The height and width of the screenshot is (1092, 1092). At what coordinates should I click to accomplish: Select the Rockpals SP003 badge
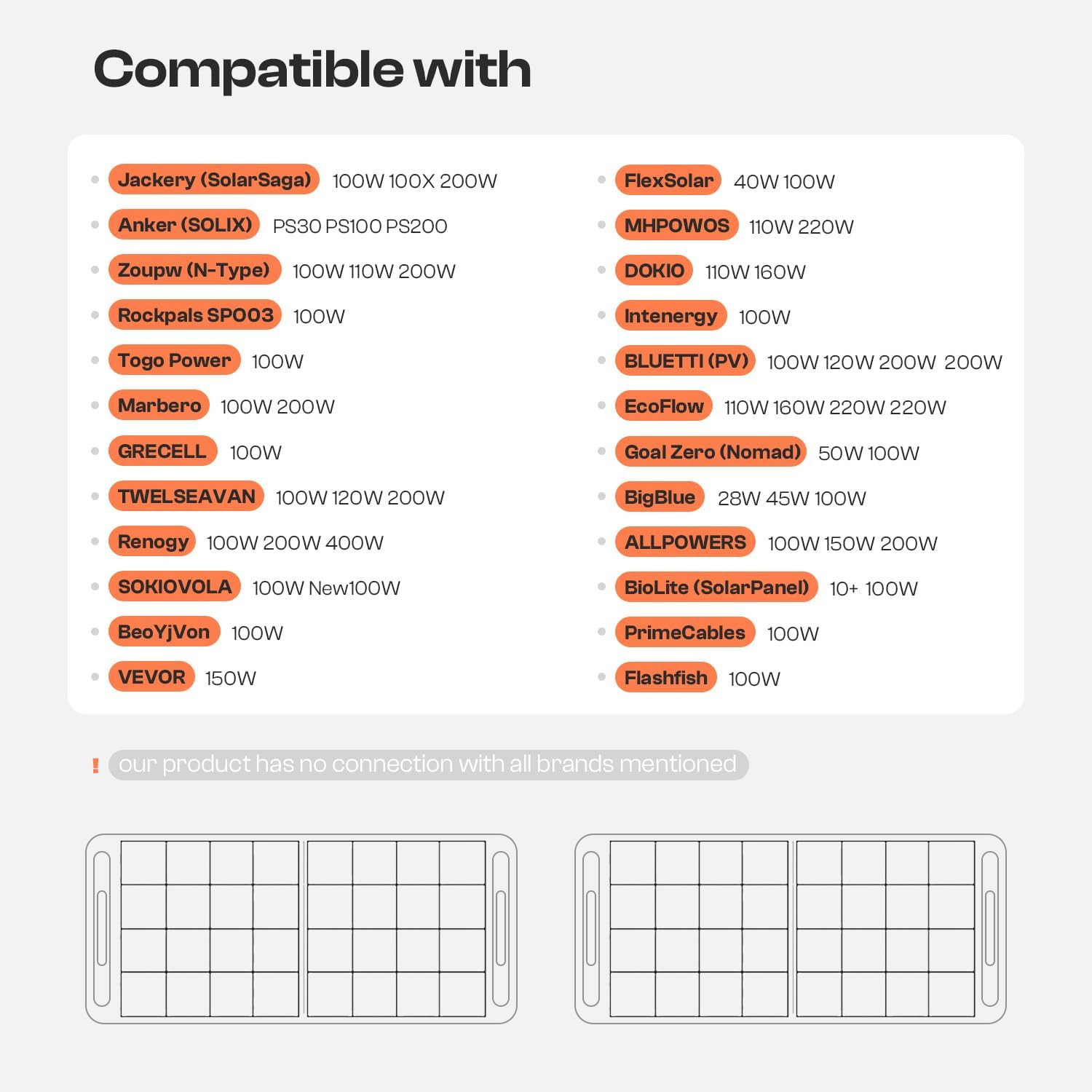pos(195,315)
